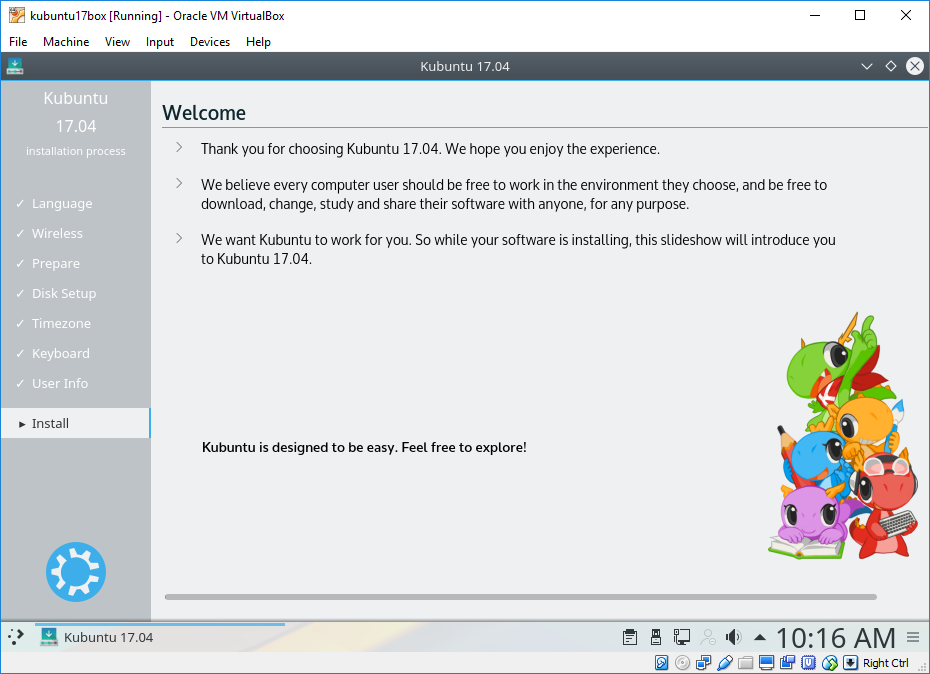Click 'Kubuntu is designed to be easy' text
Viewport: 930px width, 674px height.
[364, 447]
